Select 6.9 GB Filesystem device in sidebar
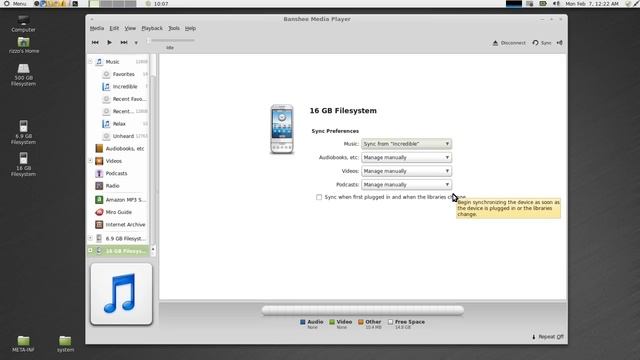The width and height of the screenshot is (640, 360). point(121,238)
